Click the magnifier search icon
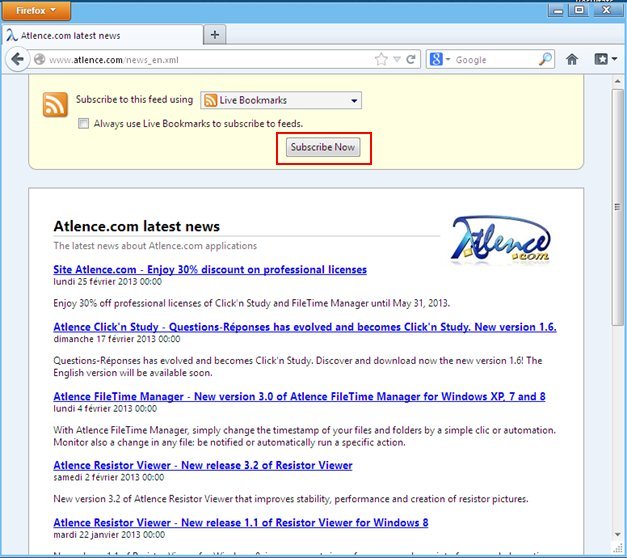Viewport: 627px width, 558px height. (x=546, y=60)
